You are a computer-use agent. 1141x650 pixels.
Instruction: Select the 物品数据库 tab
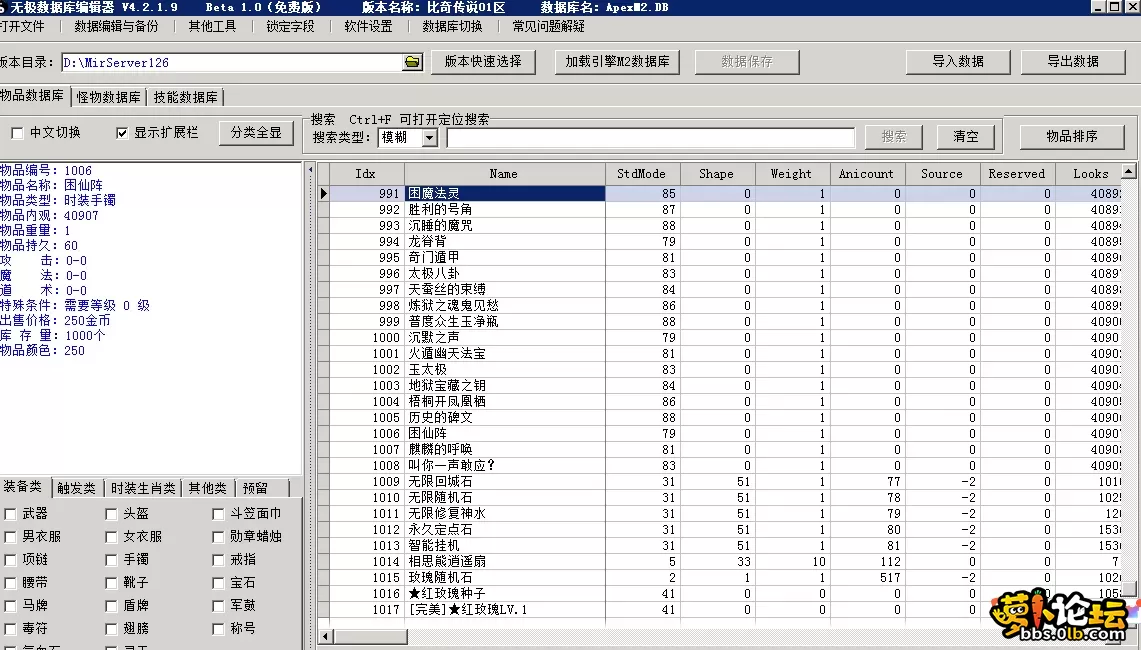point(33,95)
